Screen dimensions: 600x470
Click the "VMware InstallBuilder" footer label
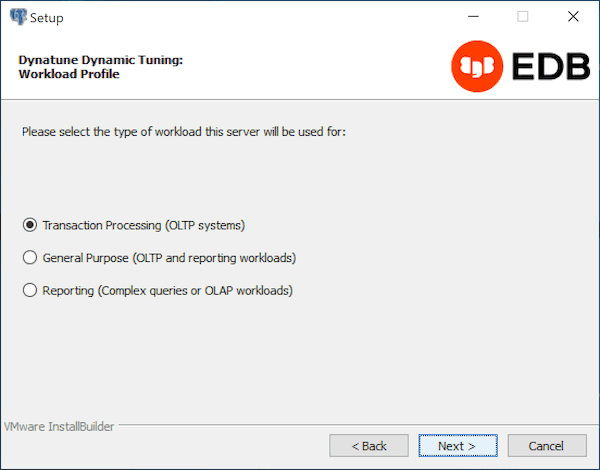point(59,426)
